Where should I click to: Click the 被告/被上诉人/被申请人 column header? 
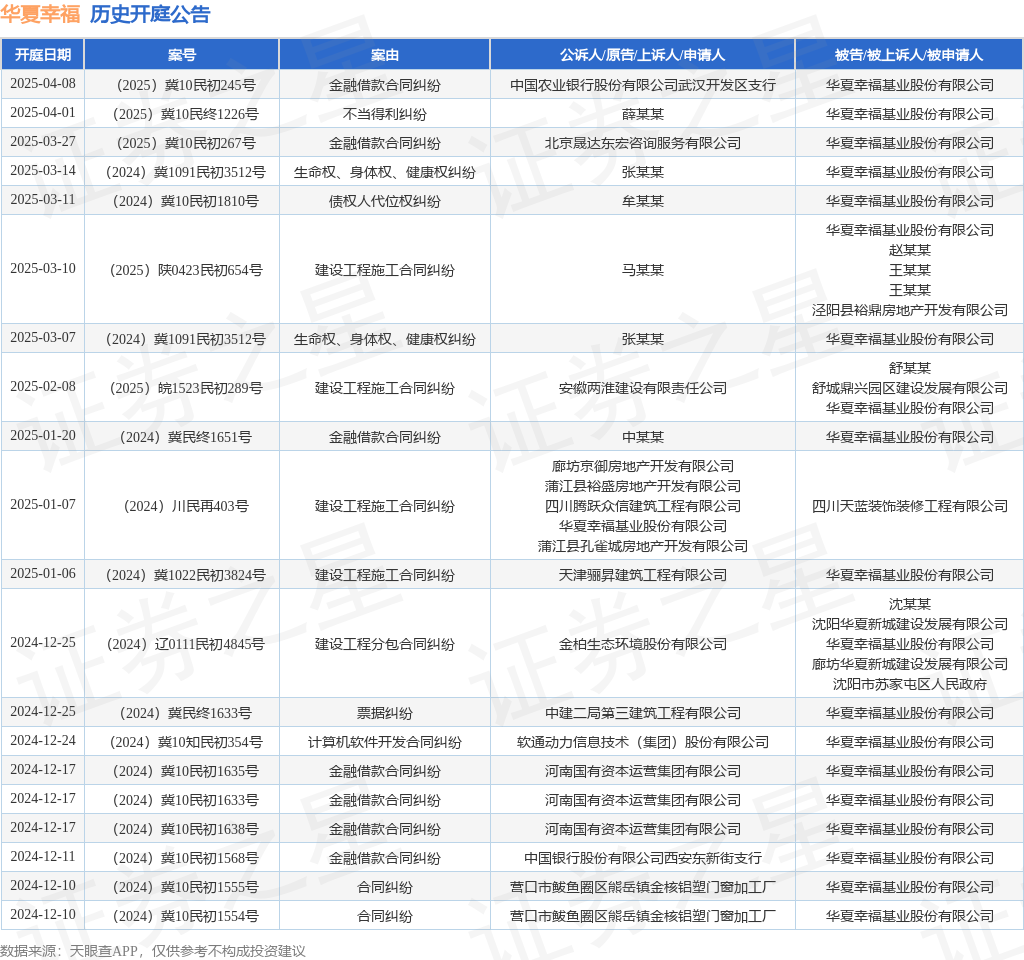tap(909, 55)
